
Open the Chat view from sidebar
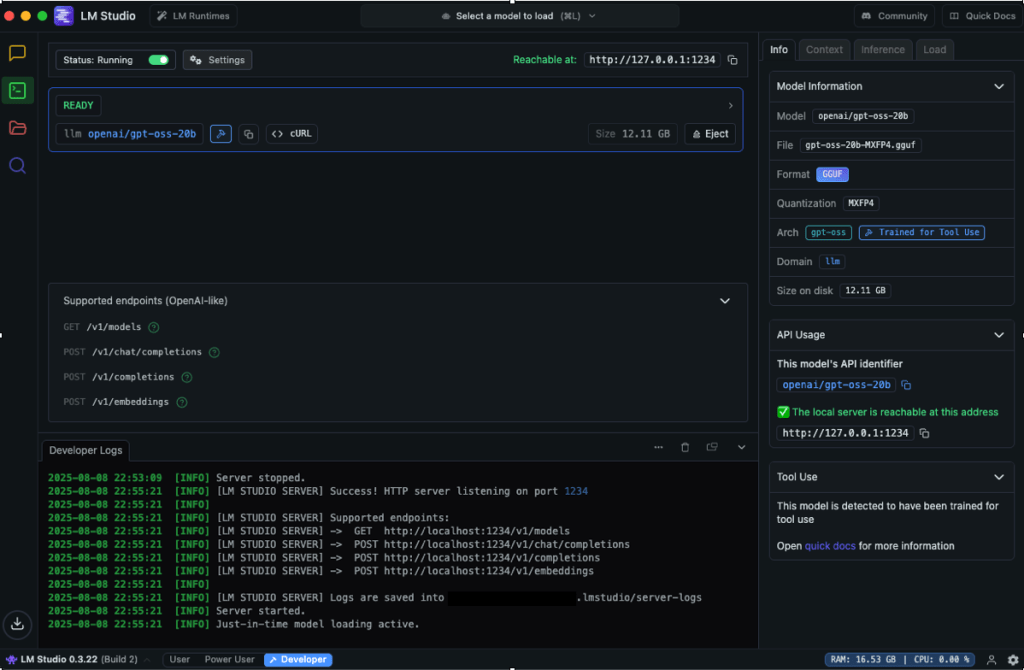pyautogui.click(x=17, y=54)
